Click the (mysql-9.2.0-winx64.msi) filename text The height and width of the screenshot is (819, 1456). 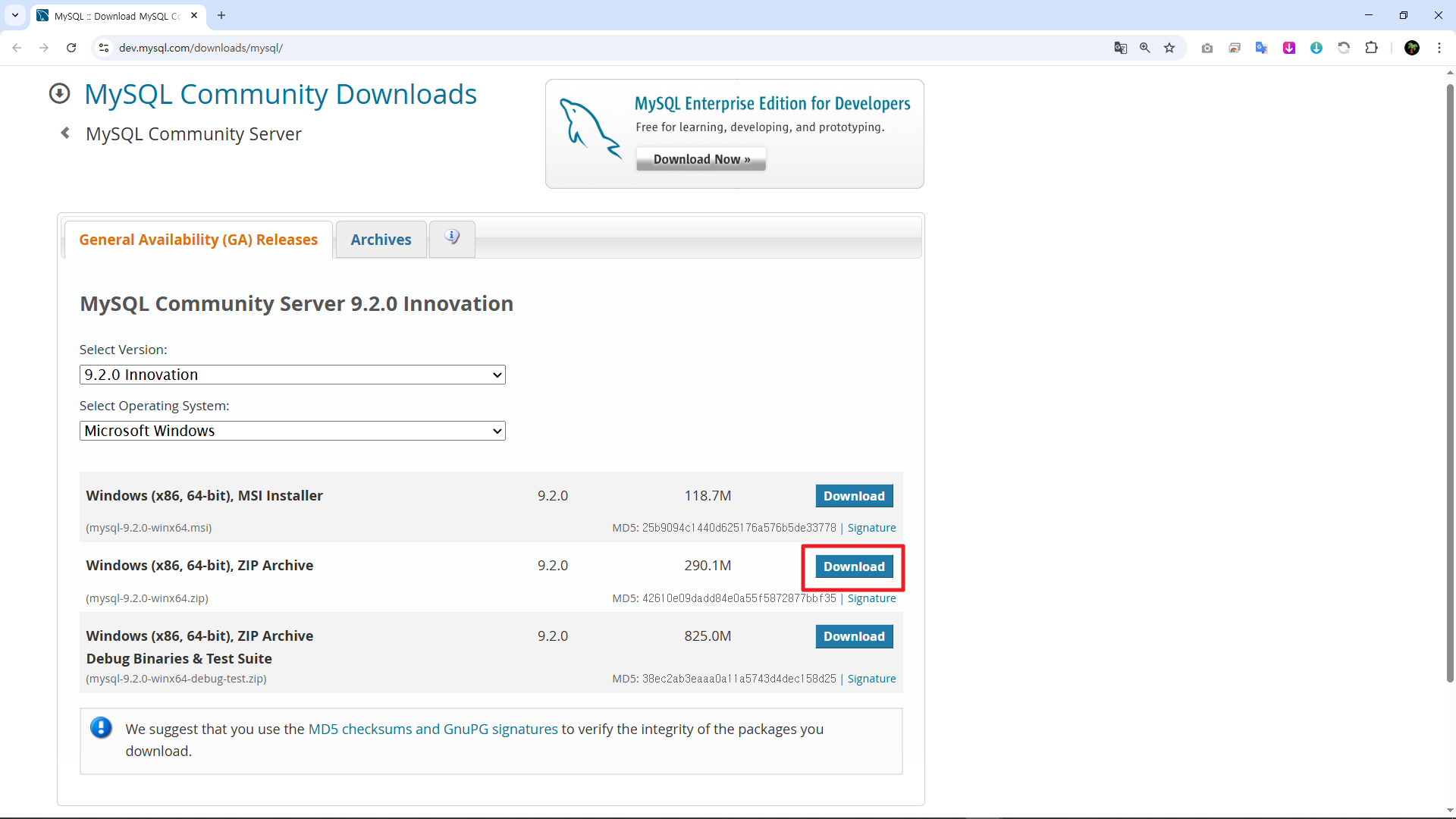149,528
